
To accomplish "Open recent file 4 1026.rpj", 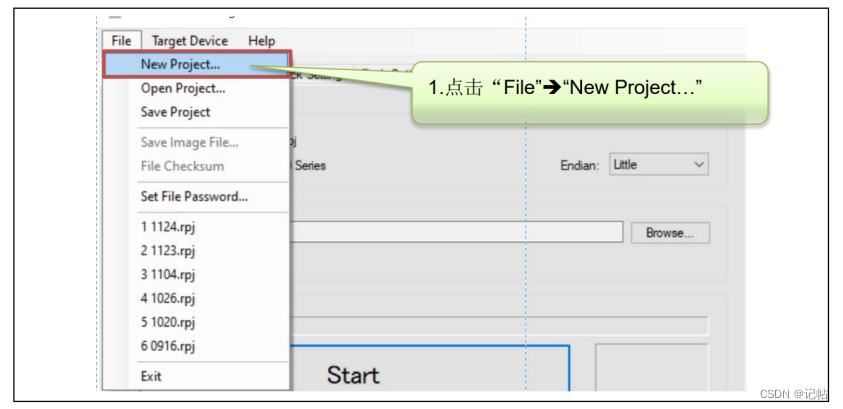I will pyautogui.click(x=168, y=298).
